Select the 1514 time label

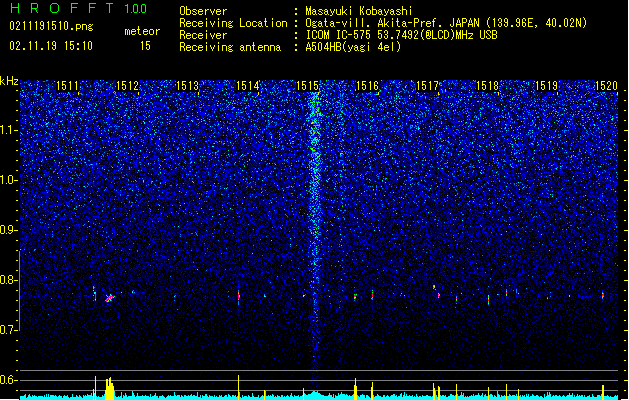[248, 86]
